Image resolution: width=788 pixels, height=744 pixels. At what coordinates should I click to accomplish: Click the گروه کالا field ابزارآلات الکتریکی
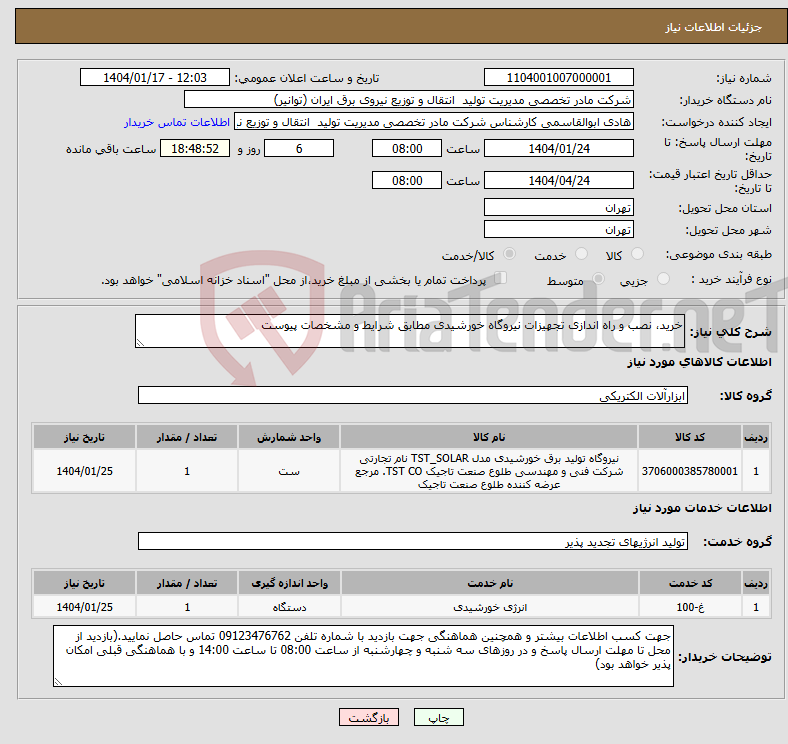click(413, 395)
